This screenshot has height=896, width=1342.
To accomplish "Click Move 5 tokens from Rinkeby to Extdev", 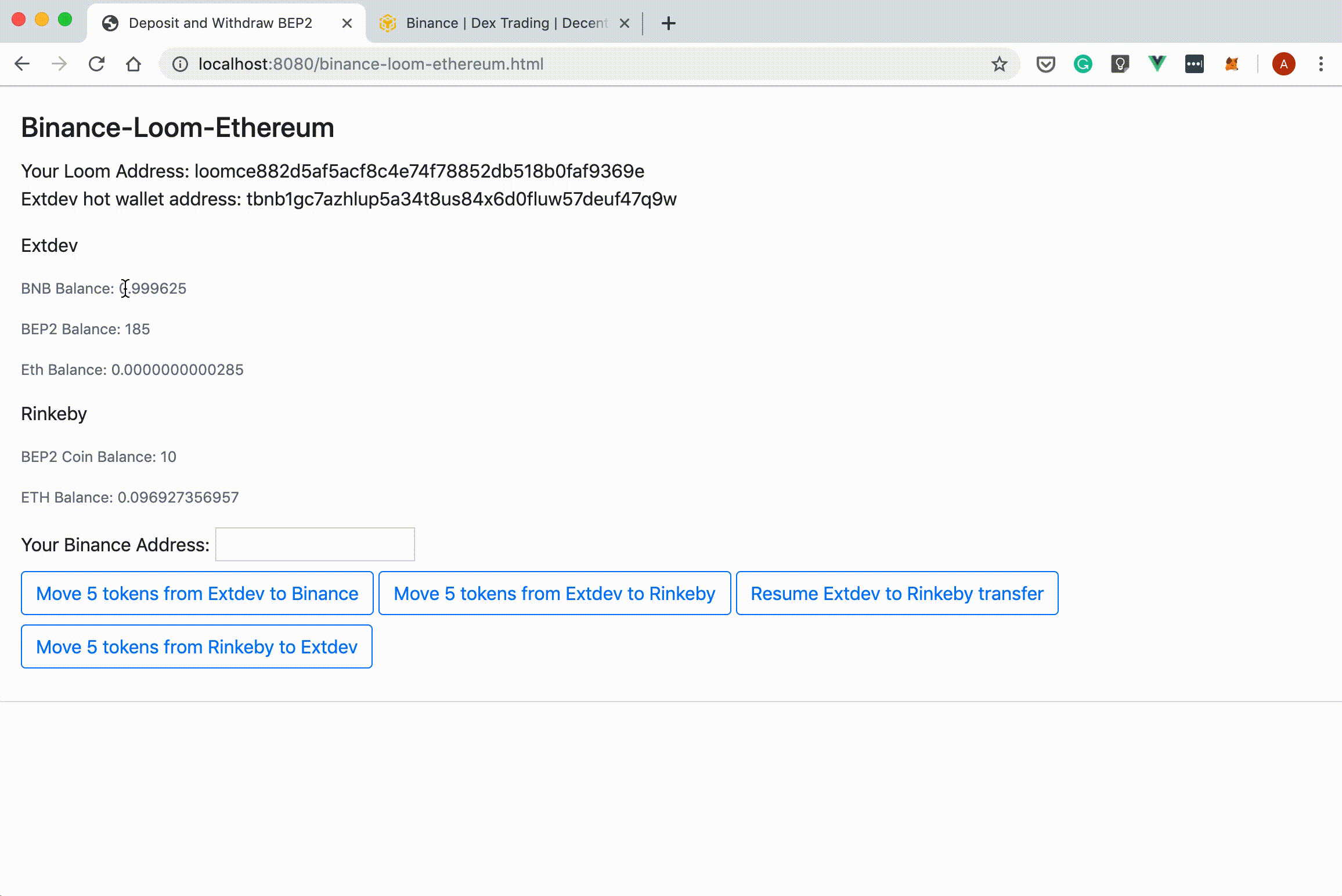I will point(196,646).
